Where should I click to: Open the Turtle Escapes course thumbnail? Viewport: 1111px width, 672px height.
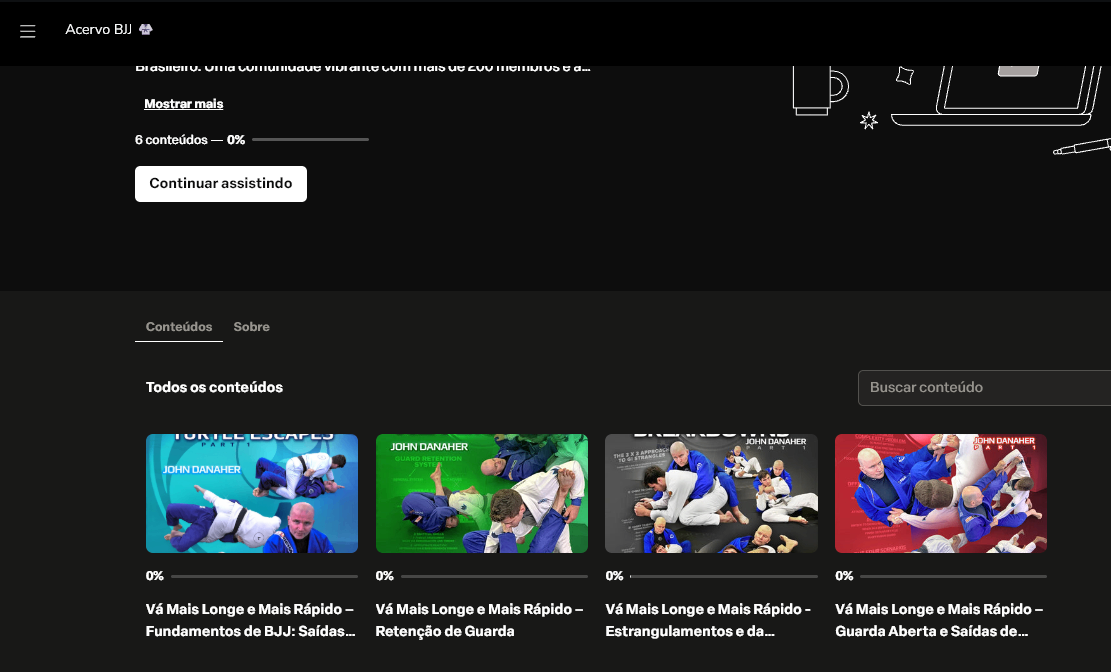(x=252, y=493)
